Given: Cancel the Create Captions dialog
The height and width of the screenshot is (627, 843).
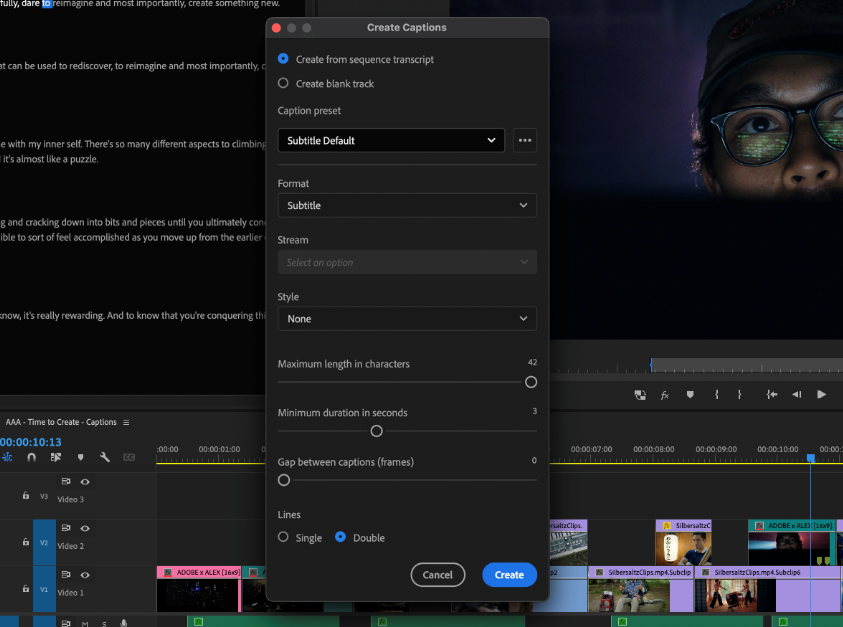Looking at the screenshot, I should point(438,575).
